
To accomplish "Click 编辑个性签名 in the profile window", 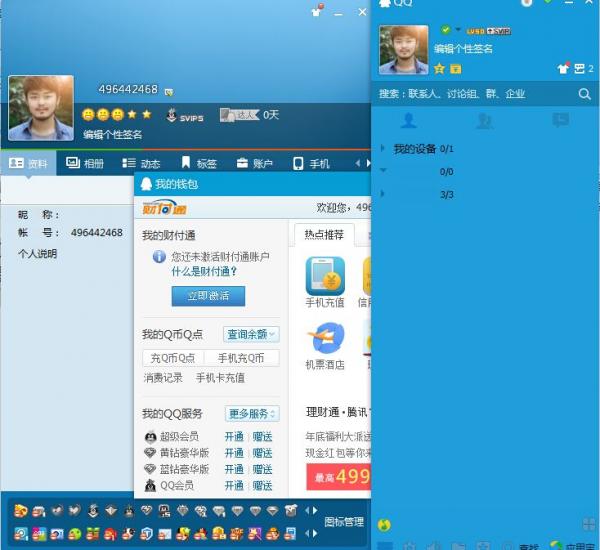I will 113,134.
